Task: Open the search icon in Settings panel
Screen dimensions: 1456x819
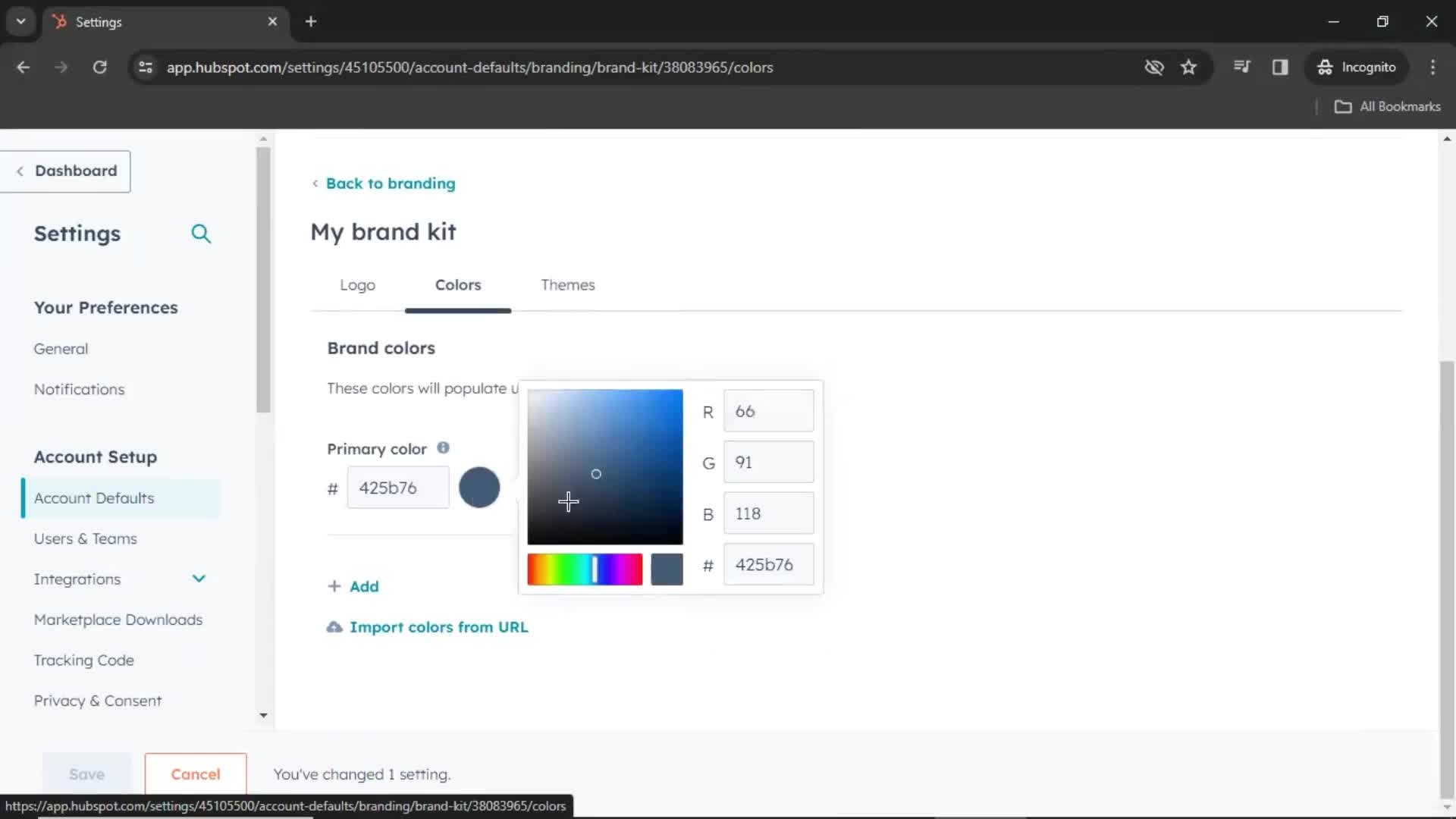Action: [x=201, y=233]
